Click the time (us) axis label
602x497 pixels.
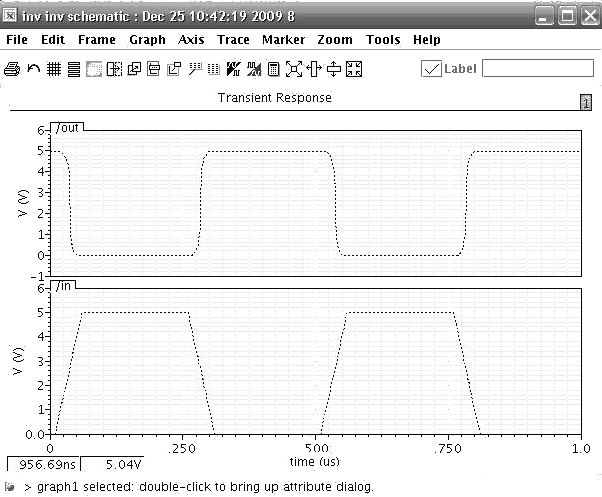pos(314,462)
